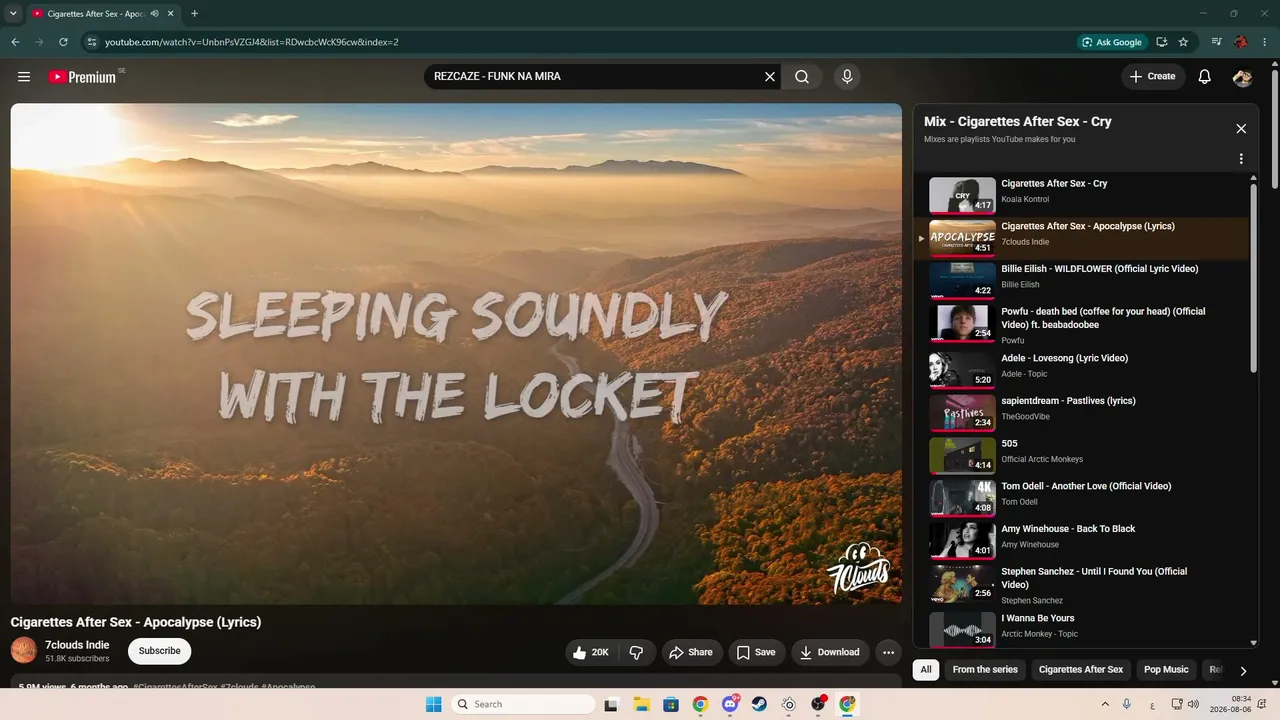Open the account avatar menu
This screenshot has width=1280, height=720.
pos(1243,77)
